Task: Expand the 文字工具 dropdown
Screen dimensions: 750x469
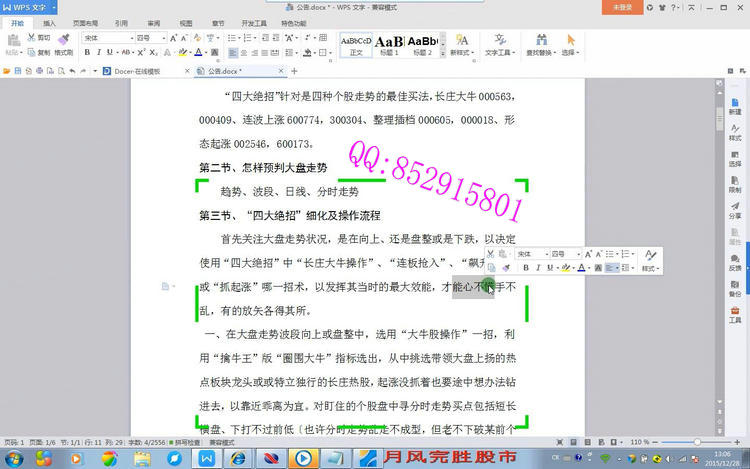Action: [497, 52]
